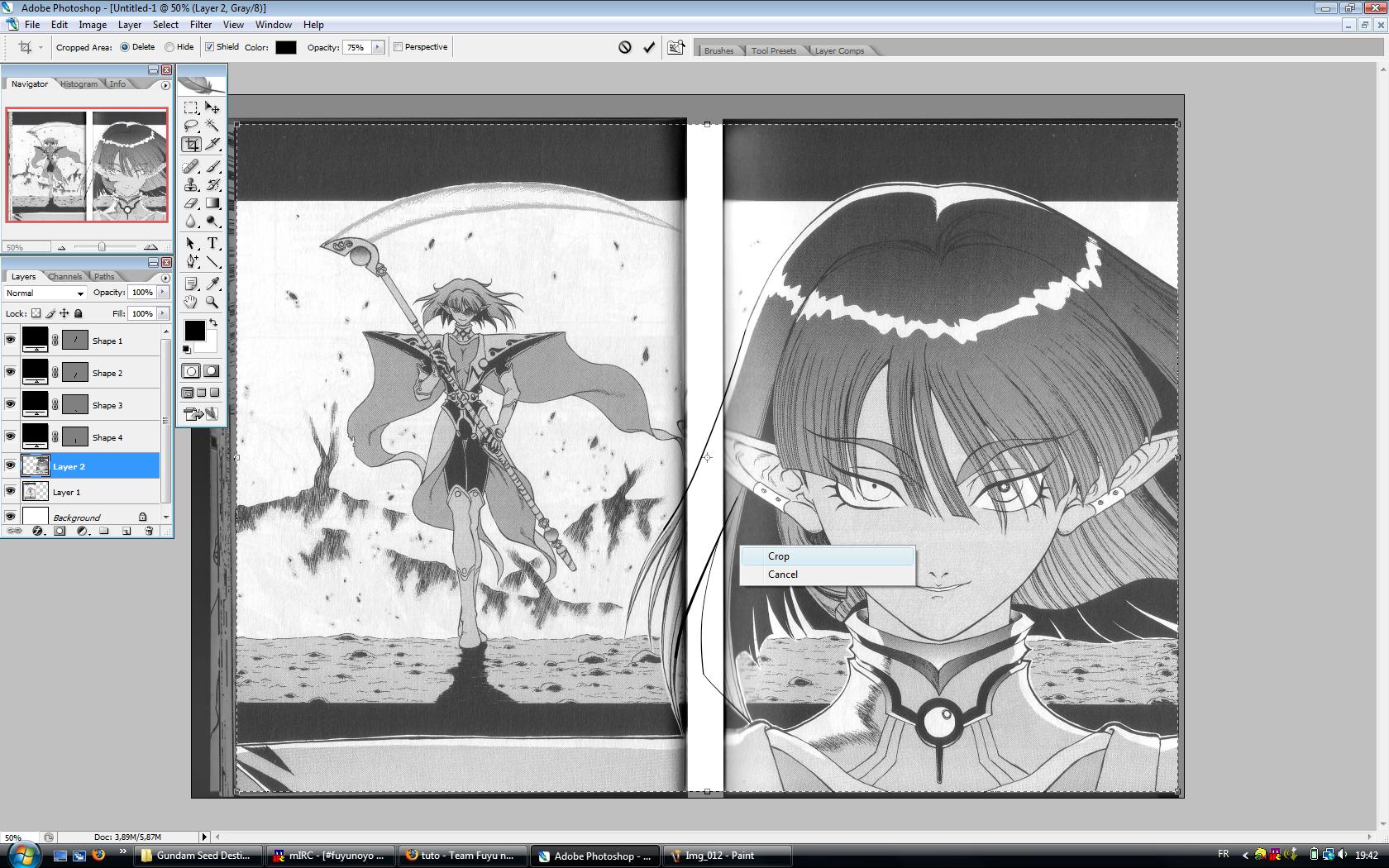Switch to the Channels tab

click(x=64, y=277)
